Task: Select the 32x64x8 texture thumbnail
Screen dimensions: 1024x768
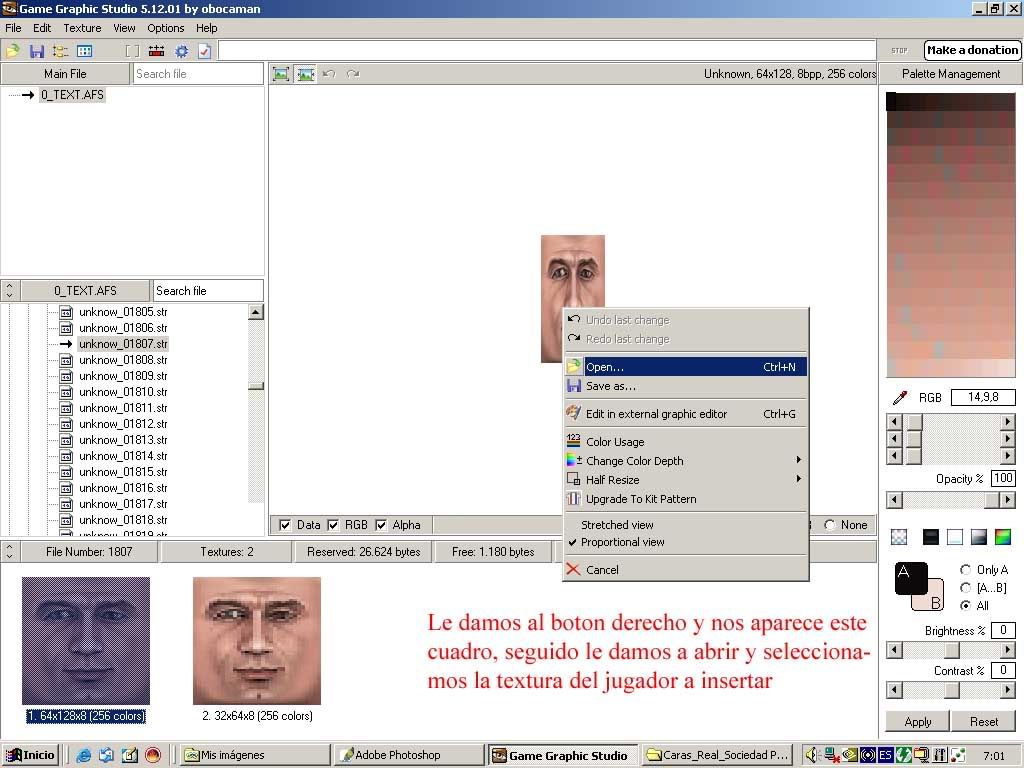Action: pos(257,641)
